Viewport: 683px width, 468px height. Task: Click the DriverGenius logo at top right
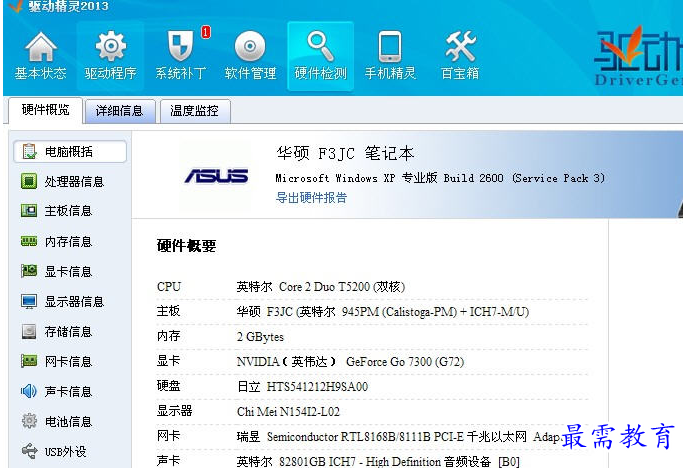tap(638, 57)
